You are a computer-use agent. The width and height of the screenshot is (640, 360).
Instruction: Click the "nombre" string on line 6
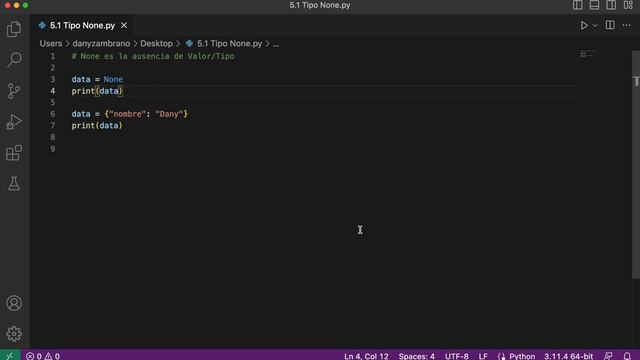(x=127, y=114)
